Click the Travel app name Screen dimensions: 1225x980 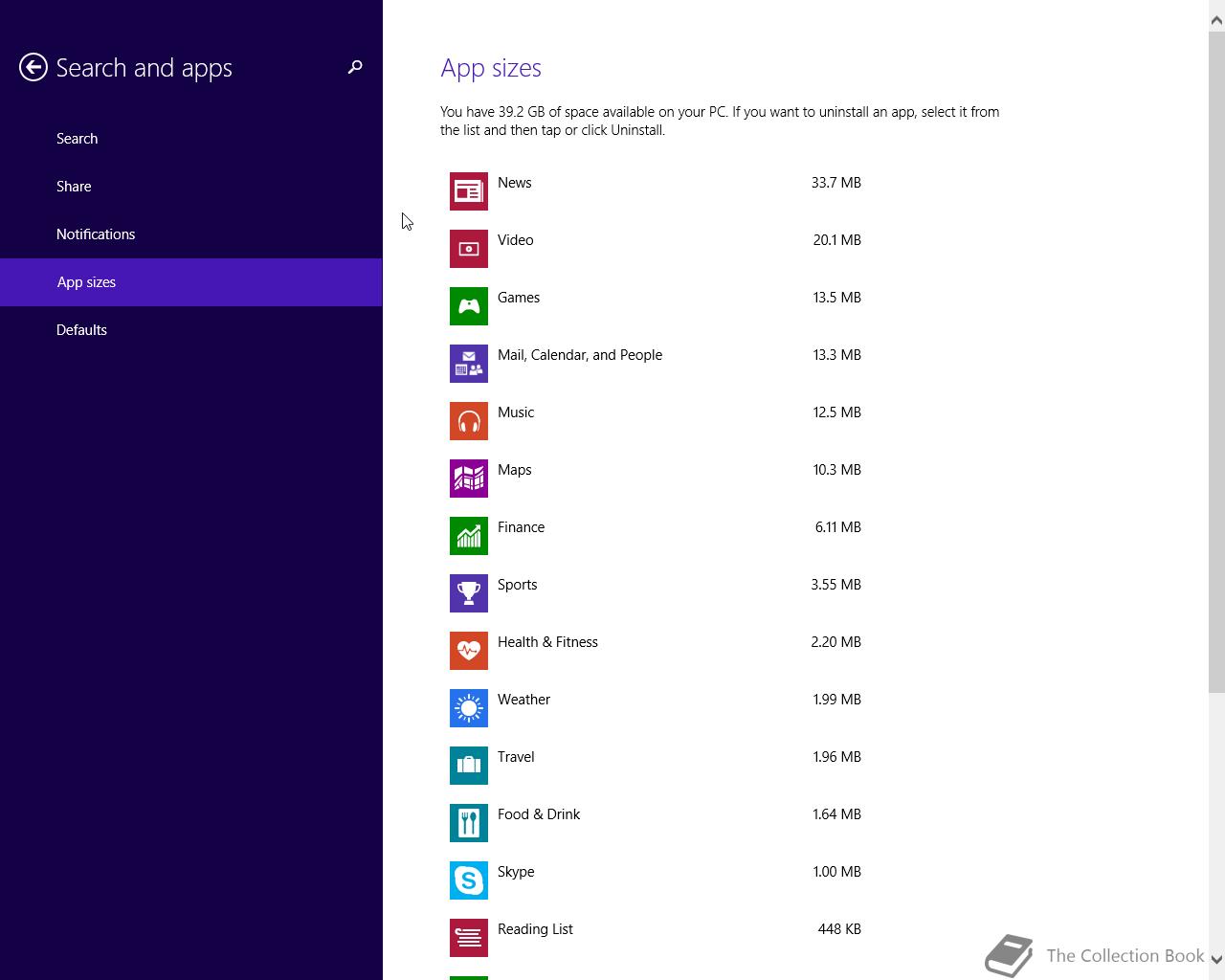pos(516,757)
